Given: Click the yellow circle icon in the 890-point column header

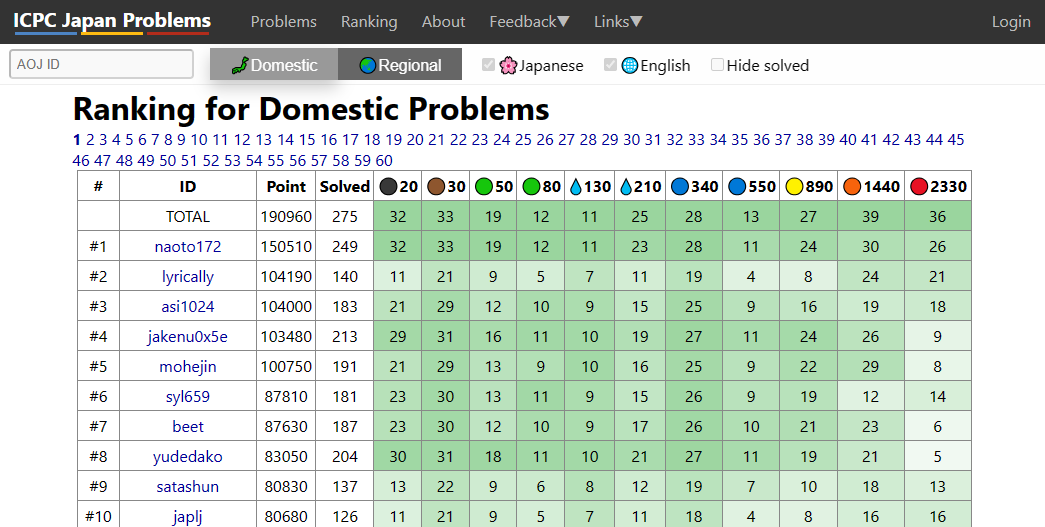Looking at the screenshot, I should coord(794,187).
